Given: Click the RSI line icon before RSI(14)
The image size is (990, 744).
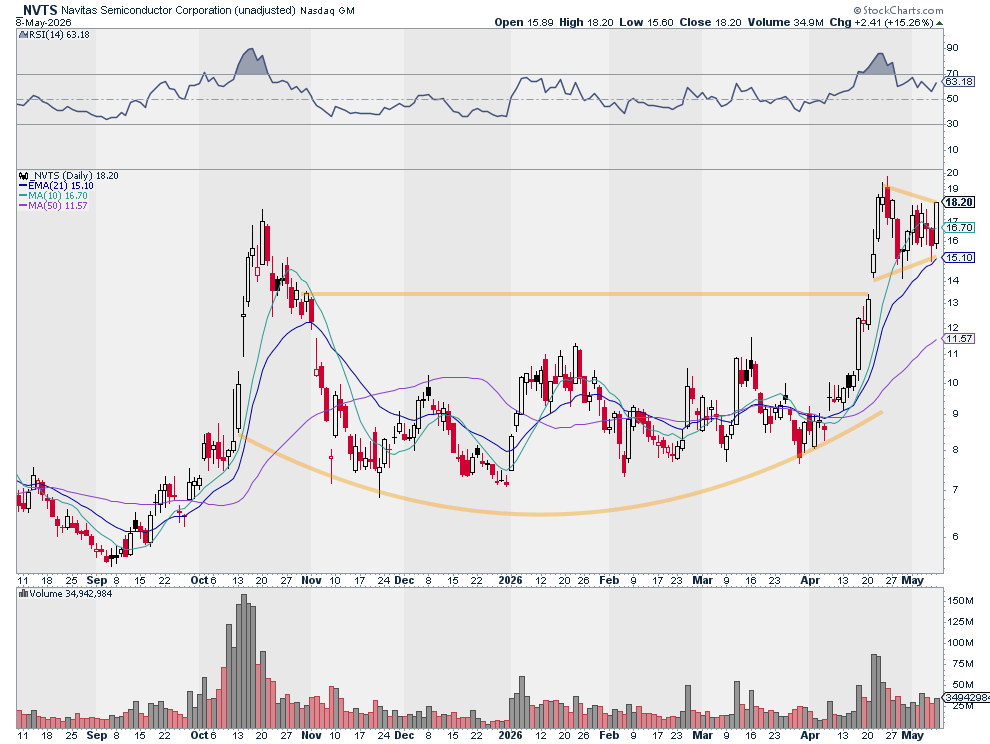Looking at the screenshot, I should [23, 35].
